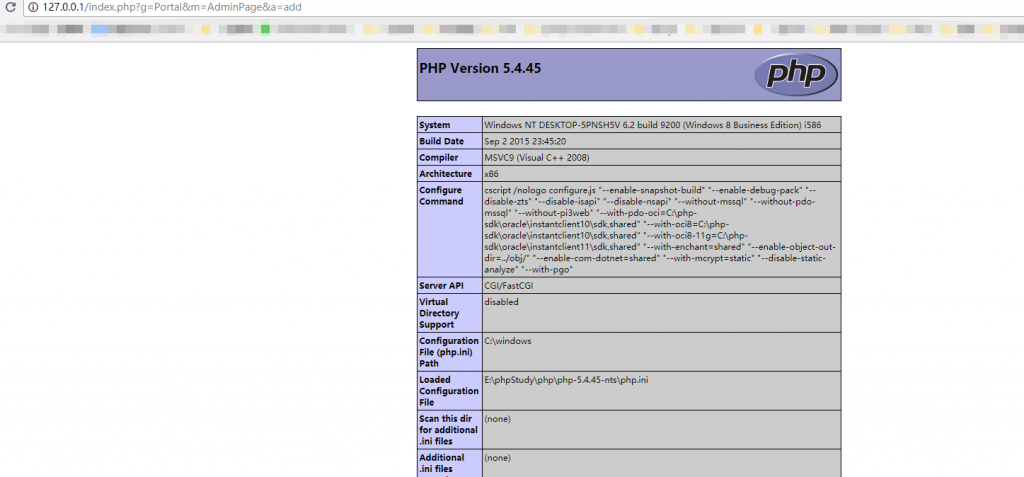Image resolution: width=1024 pixels, height=477 pixels.
Task: Click the PHP logo image
Action: click(x=795, y=74)
